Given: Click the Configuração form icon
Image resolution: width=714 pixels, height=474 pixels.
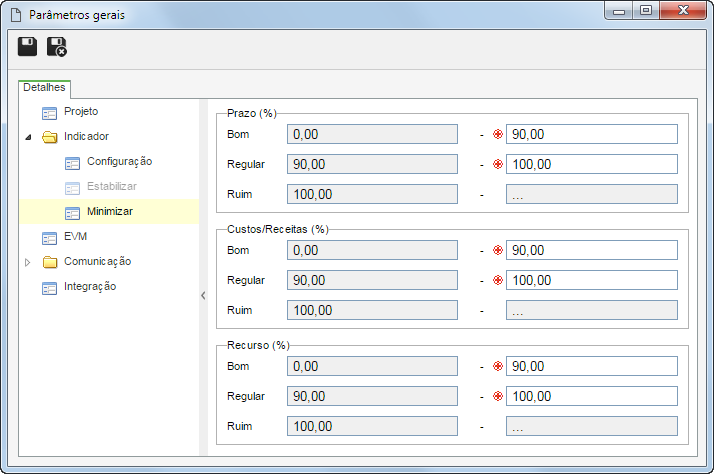Looking at the screenshot, I should tap(72, 163).
